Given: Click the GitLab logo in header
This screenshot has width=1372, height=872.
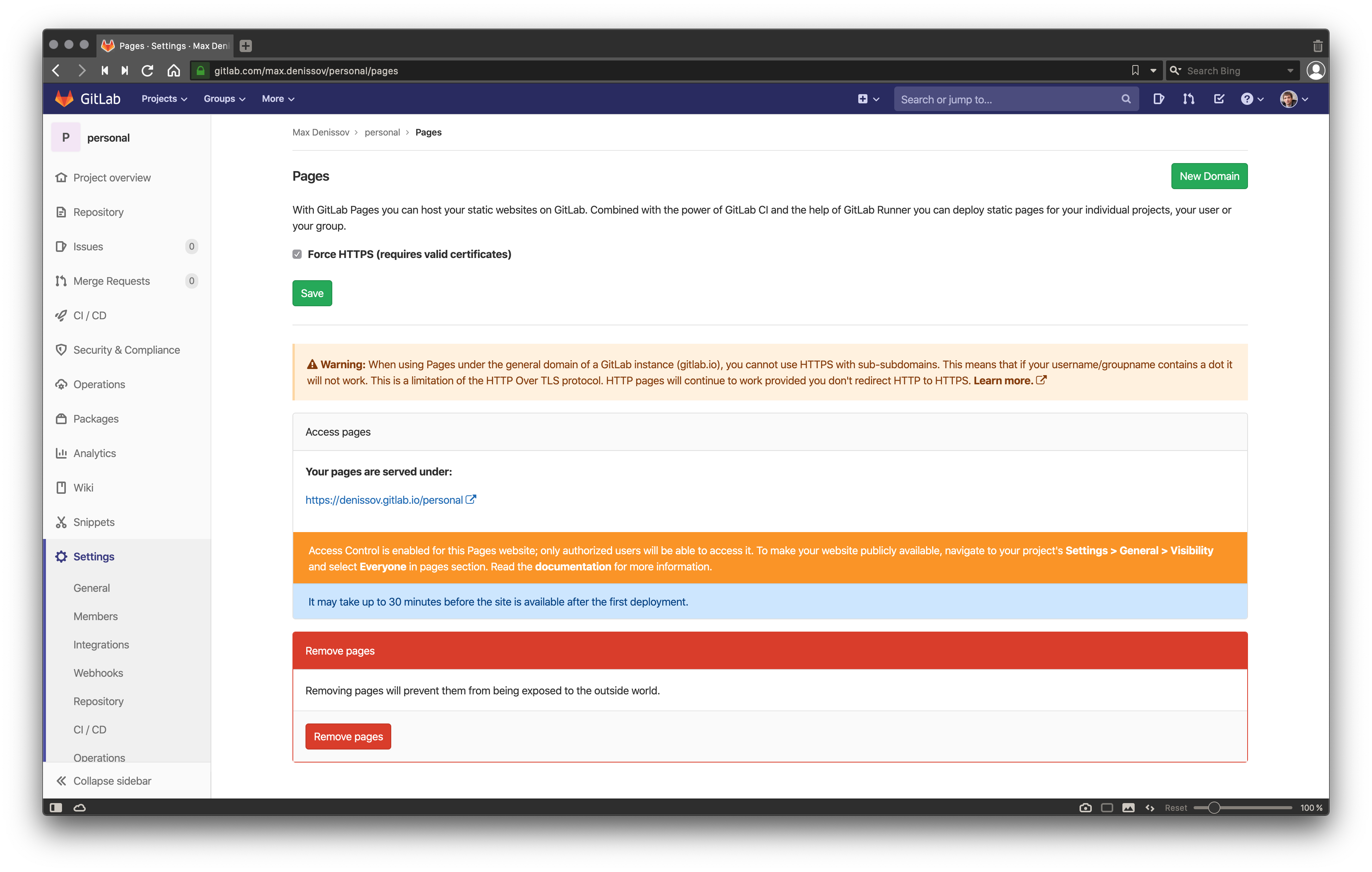Looking at the screenshot, I should [x=88, y=98].
